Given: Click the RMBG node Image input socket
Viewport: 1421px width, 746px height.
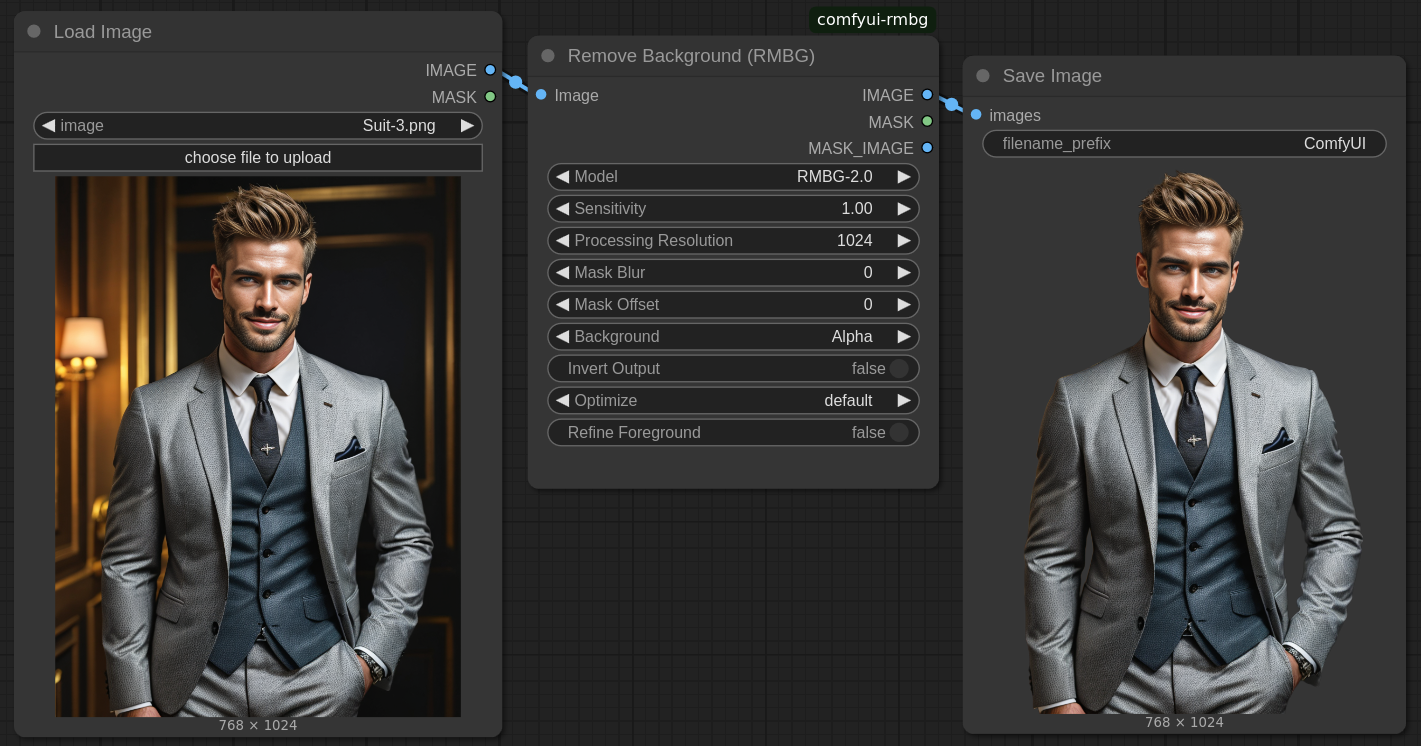Looking at the screenshot, I should pos(541,95).
